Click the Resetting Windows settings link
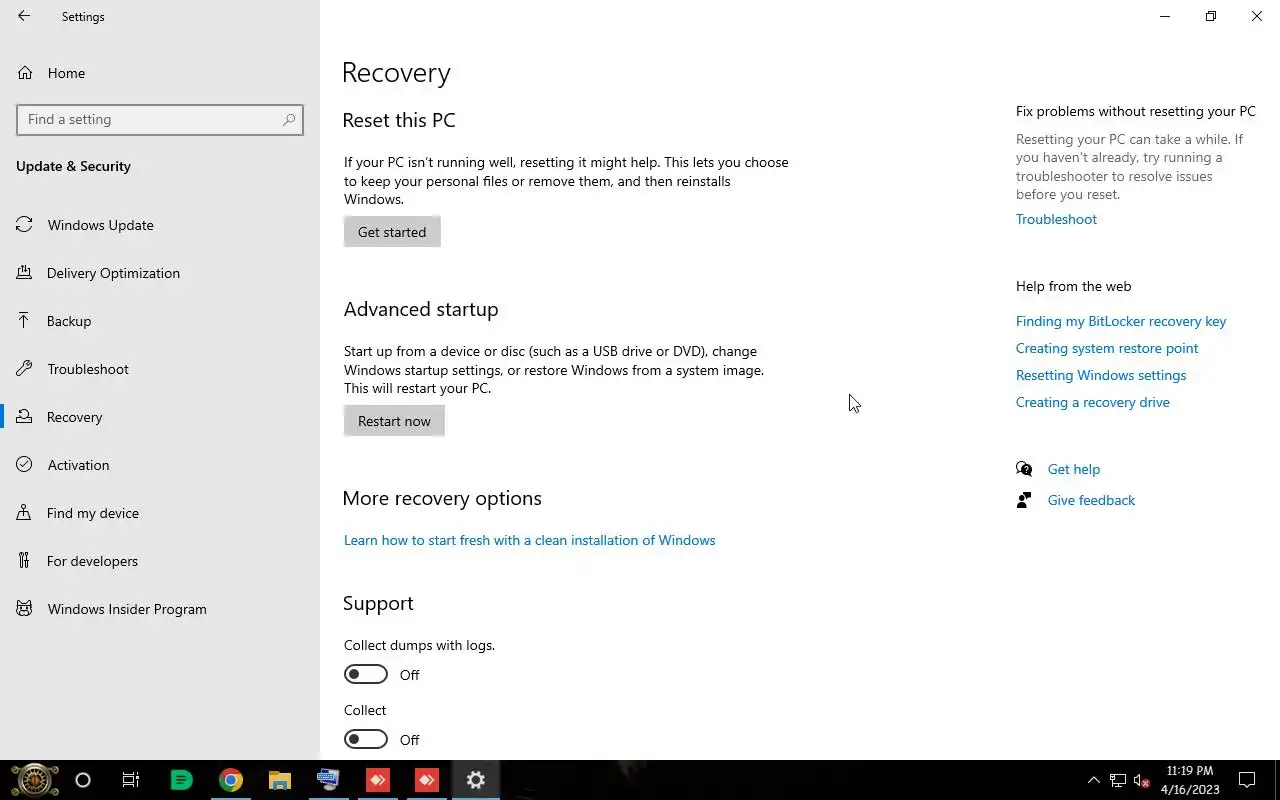1280x800 pixels. [x=1101, y=375]
